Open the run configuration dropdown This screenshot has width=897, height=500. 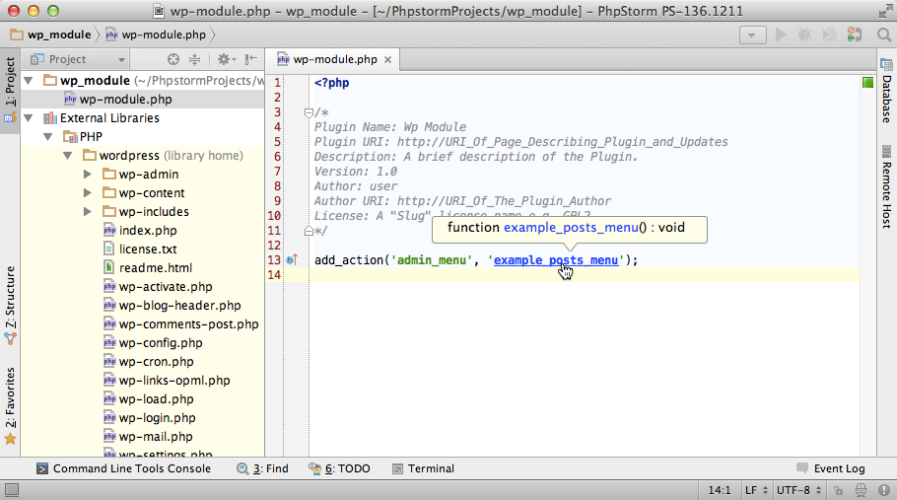(x=752, y=35)
